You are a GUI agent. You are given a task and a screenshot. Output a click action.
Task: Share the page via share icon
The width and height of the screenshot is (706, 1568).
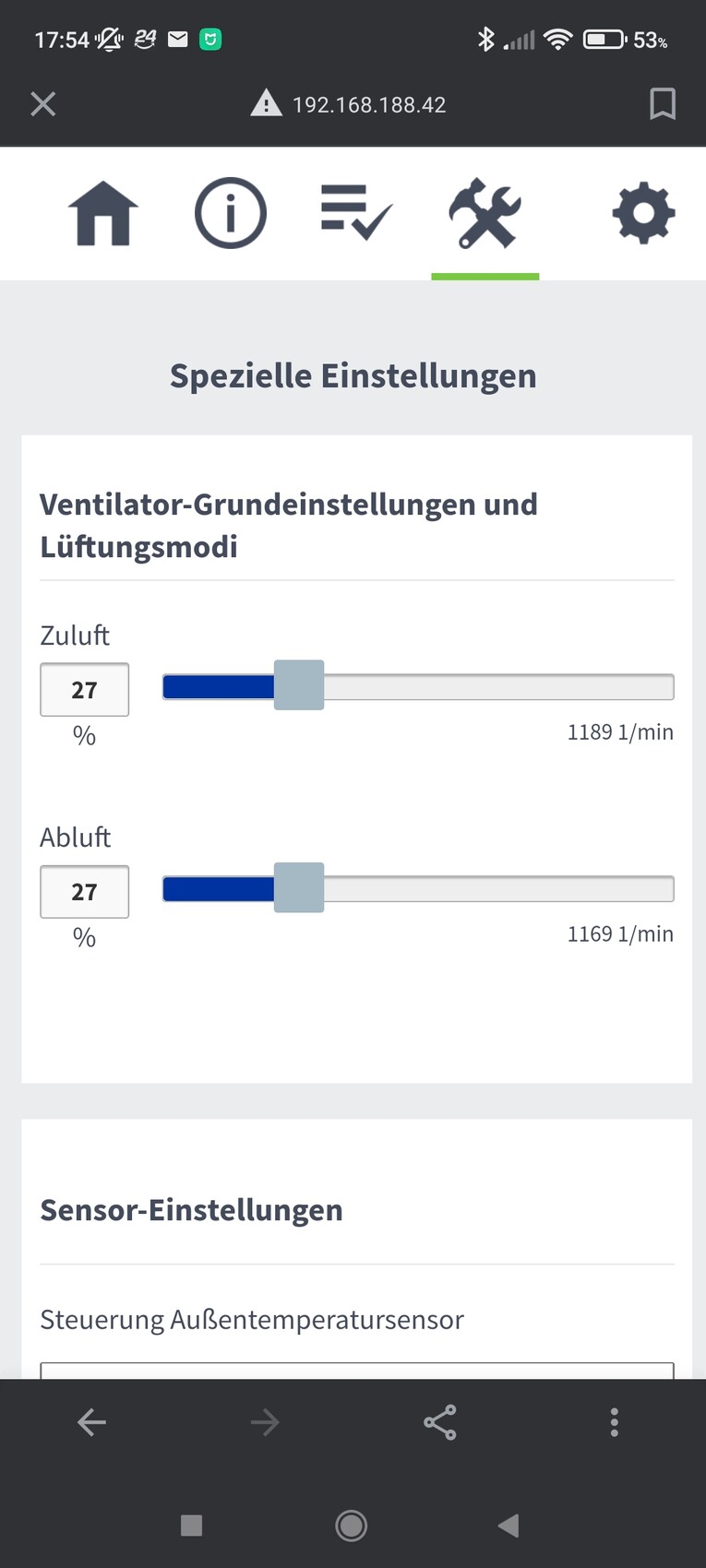click(440, 1422)
